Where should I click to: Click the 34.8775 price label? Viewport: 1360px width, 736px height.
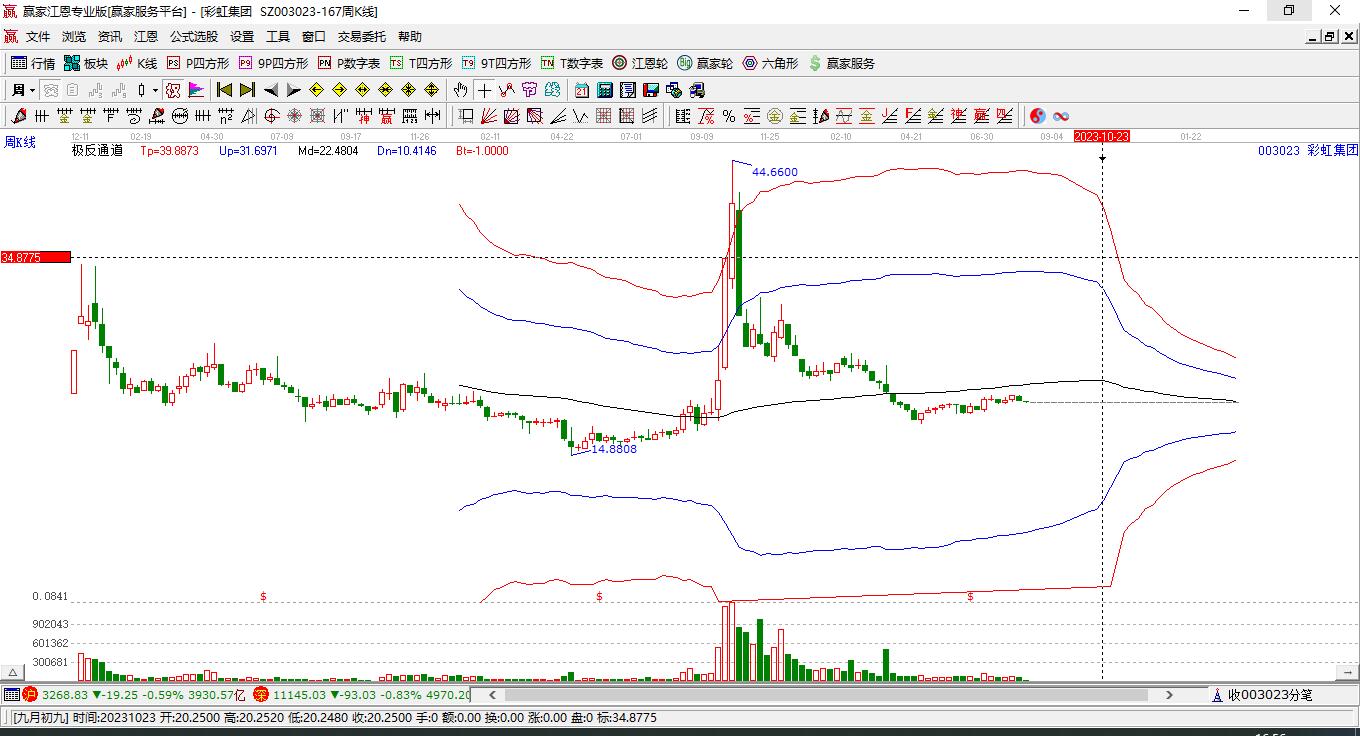click(36, 257)
